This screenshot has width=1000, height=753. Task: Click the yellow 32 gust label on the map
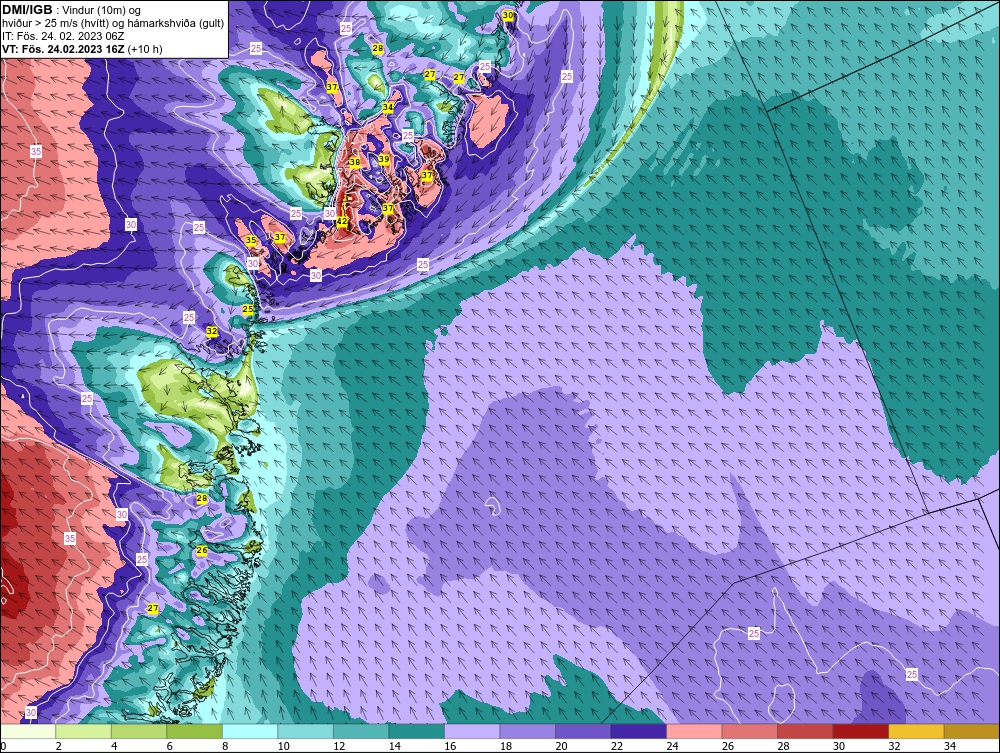pyautogui.click(x=212, y=331)
